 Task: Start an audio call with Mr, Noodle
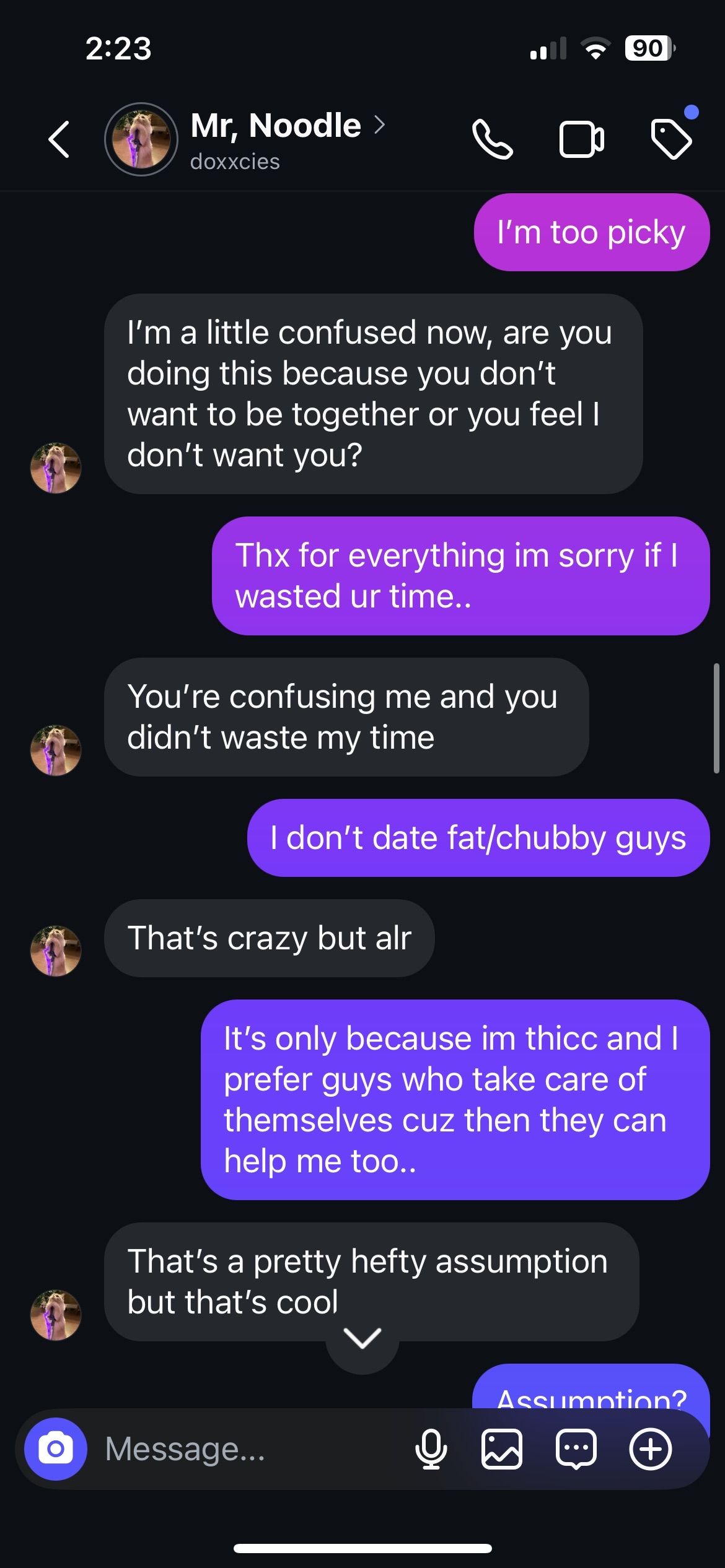coord(492,139)
